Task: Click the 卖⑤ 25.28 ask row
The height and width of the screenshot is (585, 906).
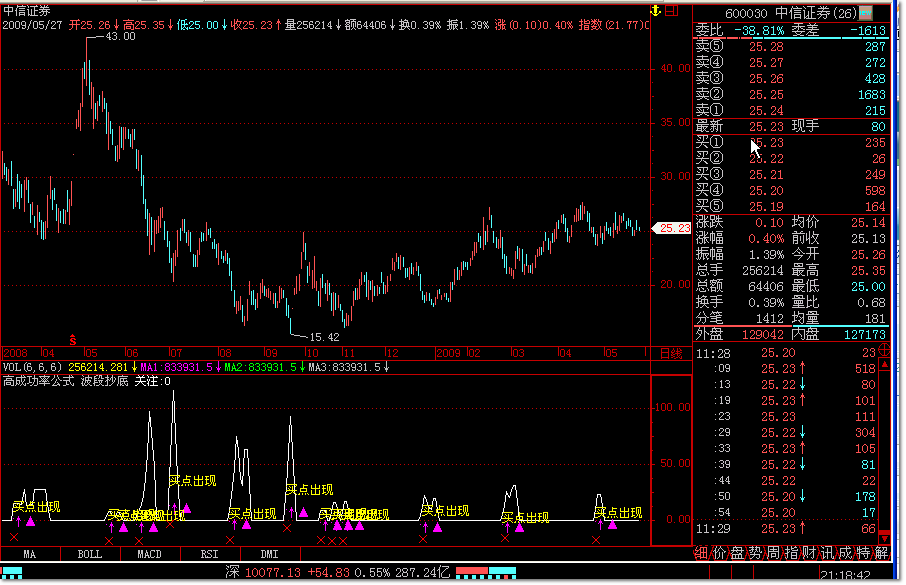Action: pos(790,47)
